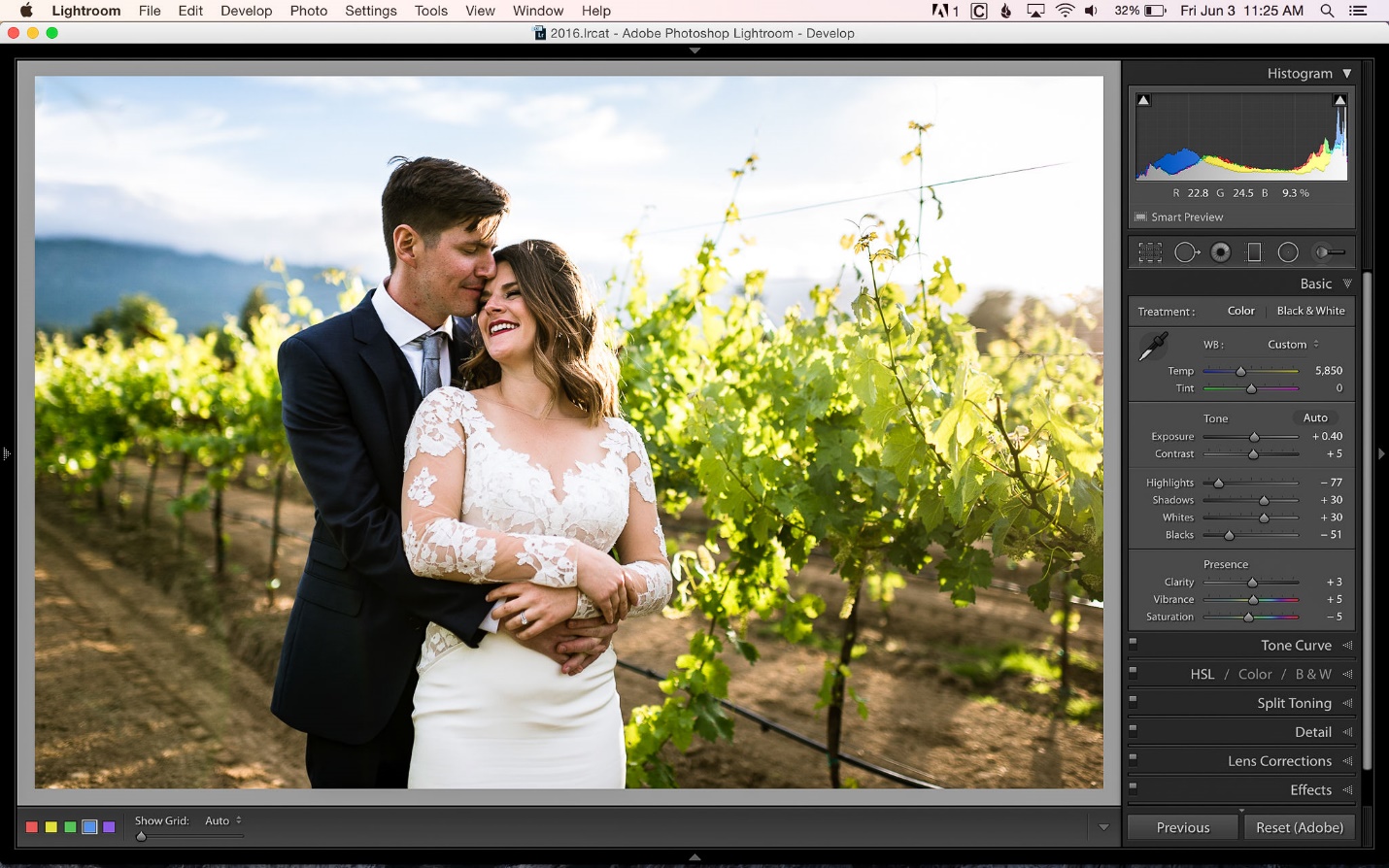This screenshot has height=868, width=1389.
Task: Select the Red Eye Correction tool
Action: click(x=1221, y=252)
